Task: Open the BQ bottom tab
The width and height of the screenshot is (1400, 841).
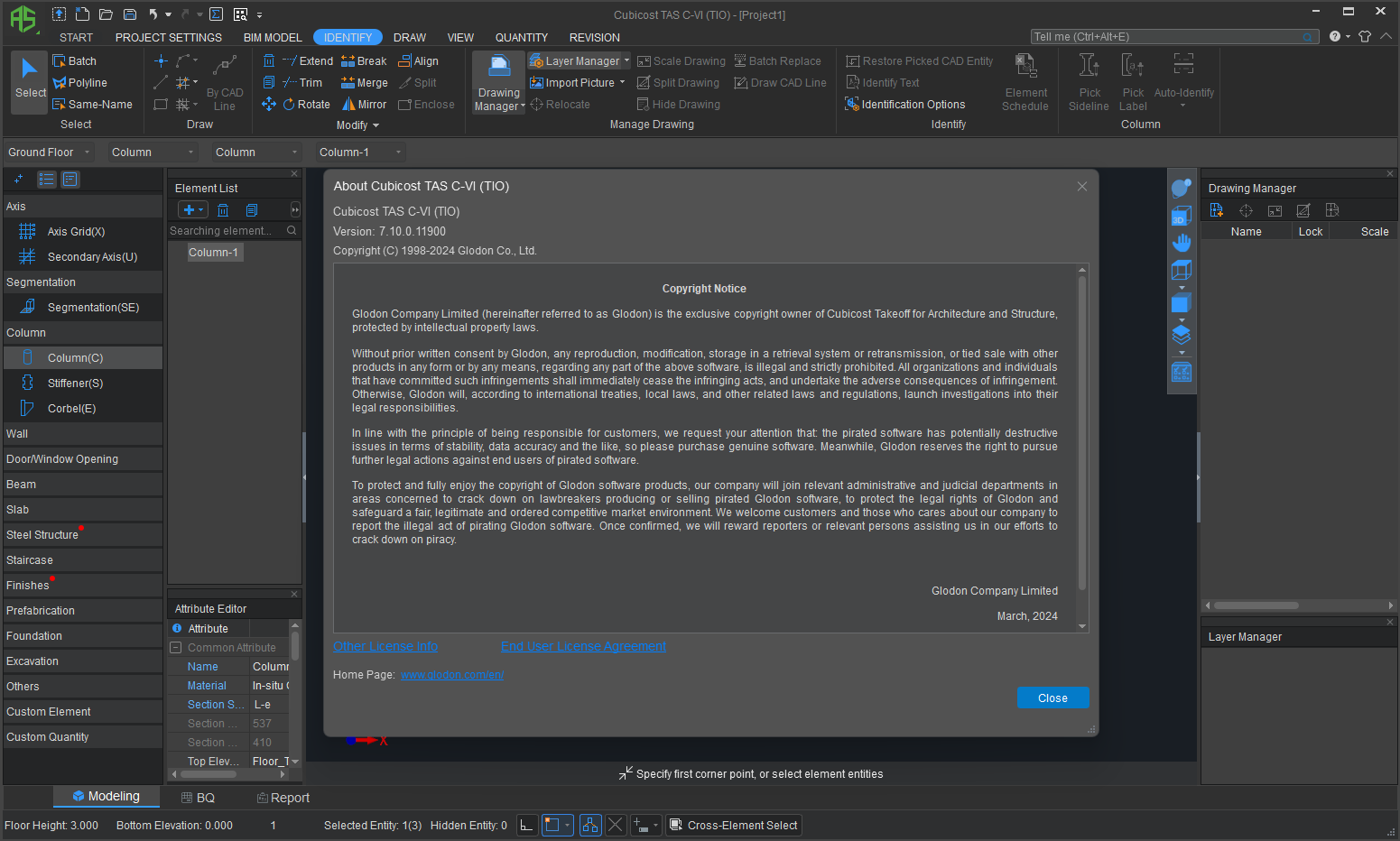Action: pos(198,798)
